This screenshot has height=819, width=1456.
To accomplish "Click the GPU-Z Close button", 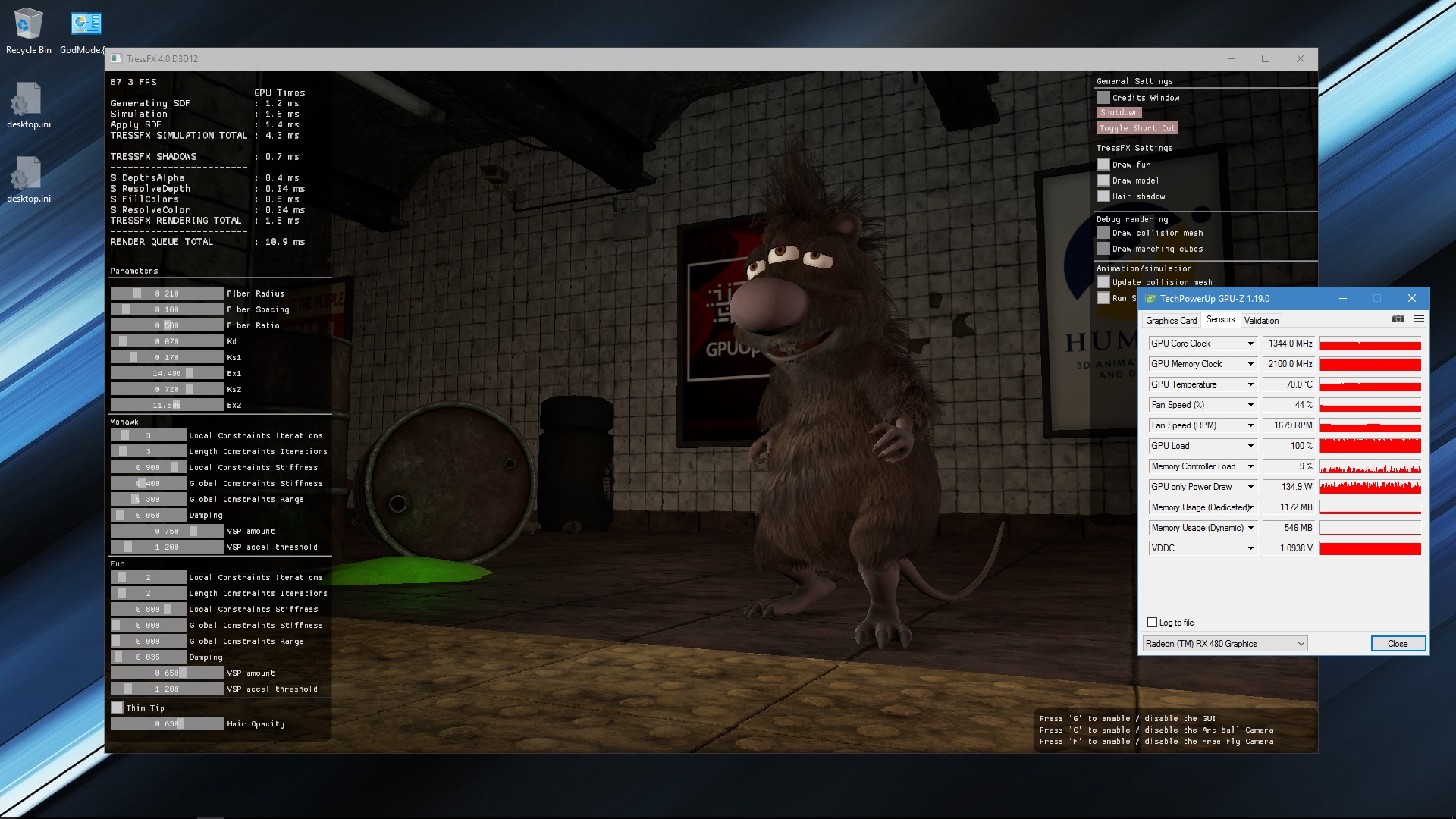I will [1398, 644].
